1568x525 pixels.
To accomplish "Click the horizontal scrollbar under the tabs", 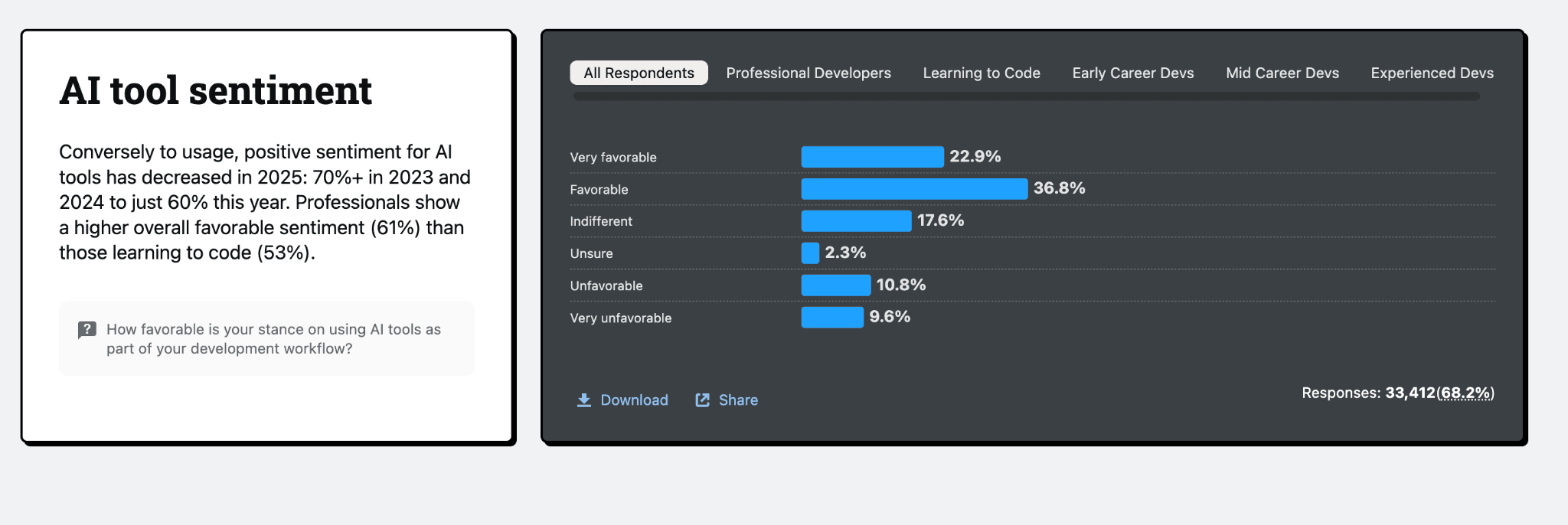I will (1026, 96).
